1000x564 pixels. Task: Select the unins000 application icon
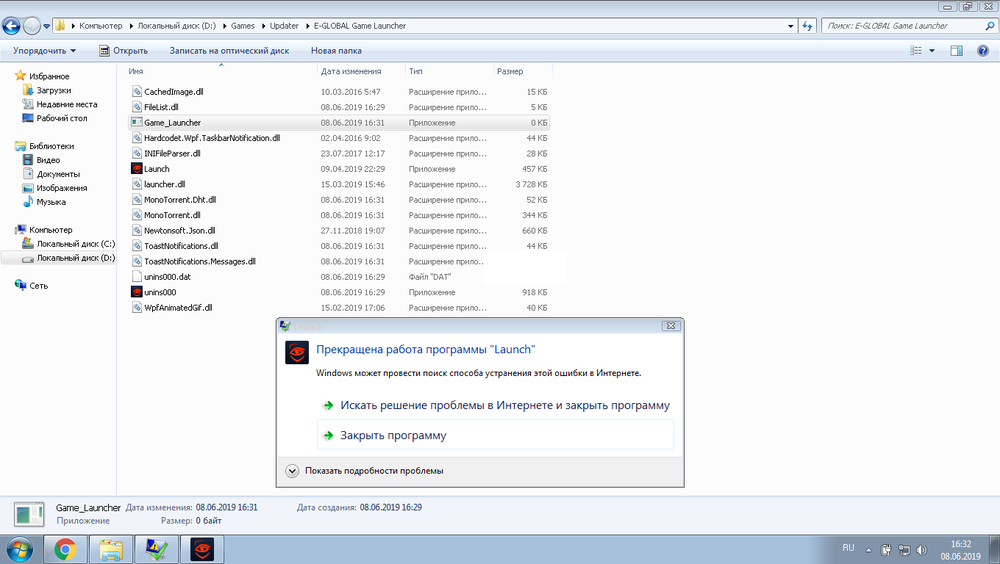(x=137, y=292)
